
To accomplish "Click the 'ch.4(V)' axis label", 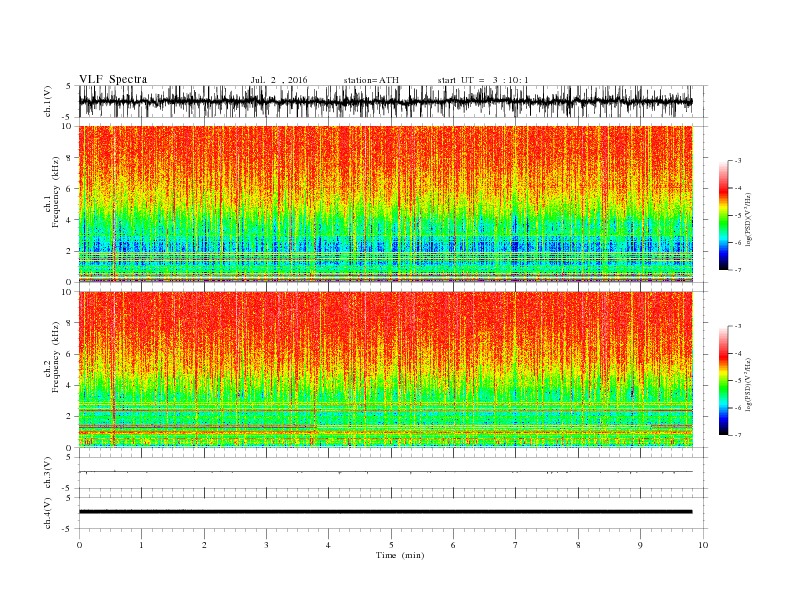I will tap(48, 513).
